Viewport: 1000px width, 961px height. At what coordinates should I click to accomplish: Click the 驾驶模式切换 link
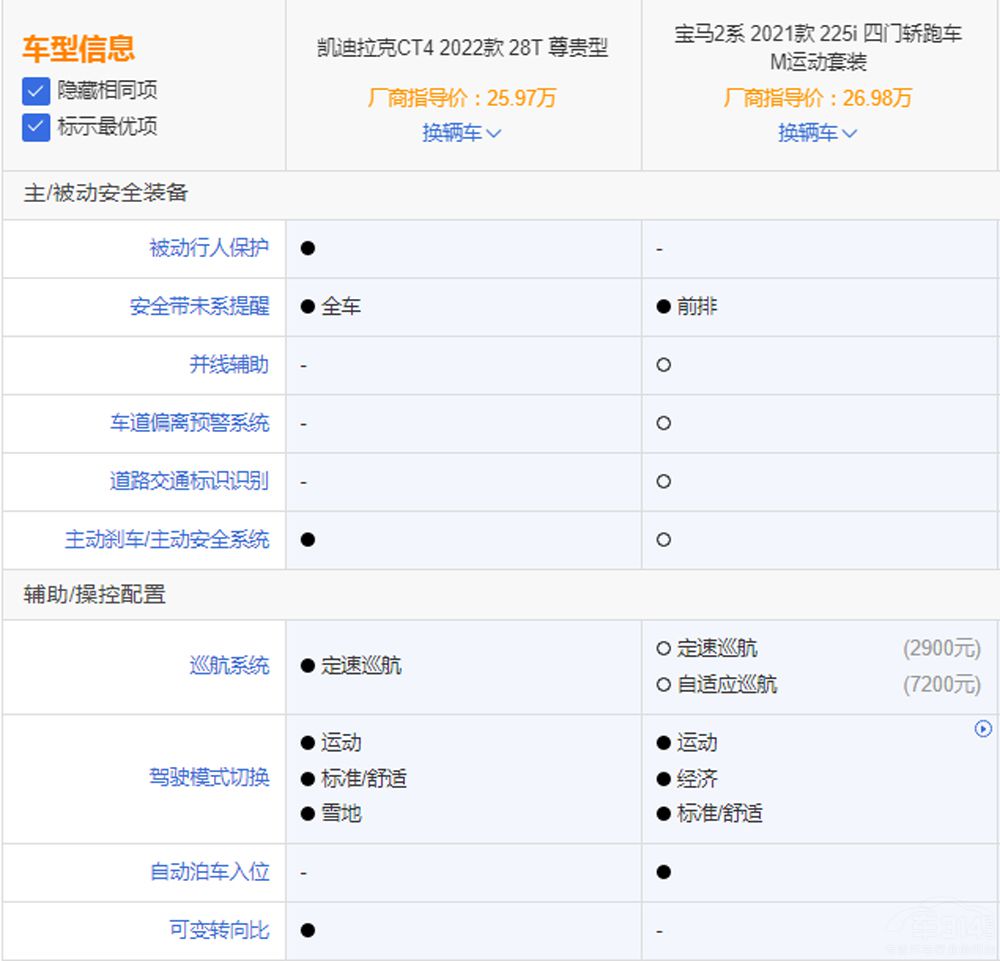click(209, 778)
